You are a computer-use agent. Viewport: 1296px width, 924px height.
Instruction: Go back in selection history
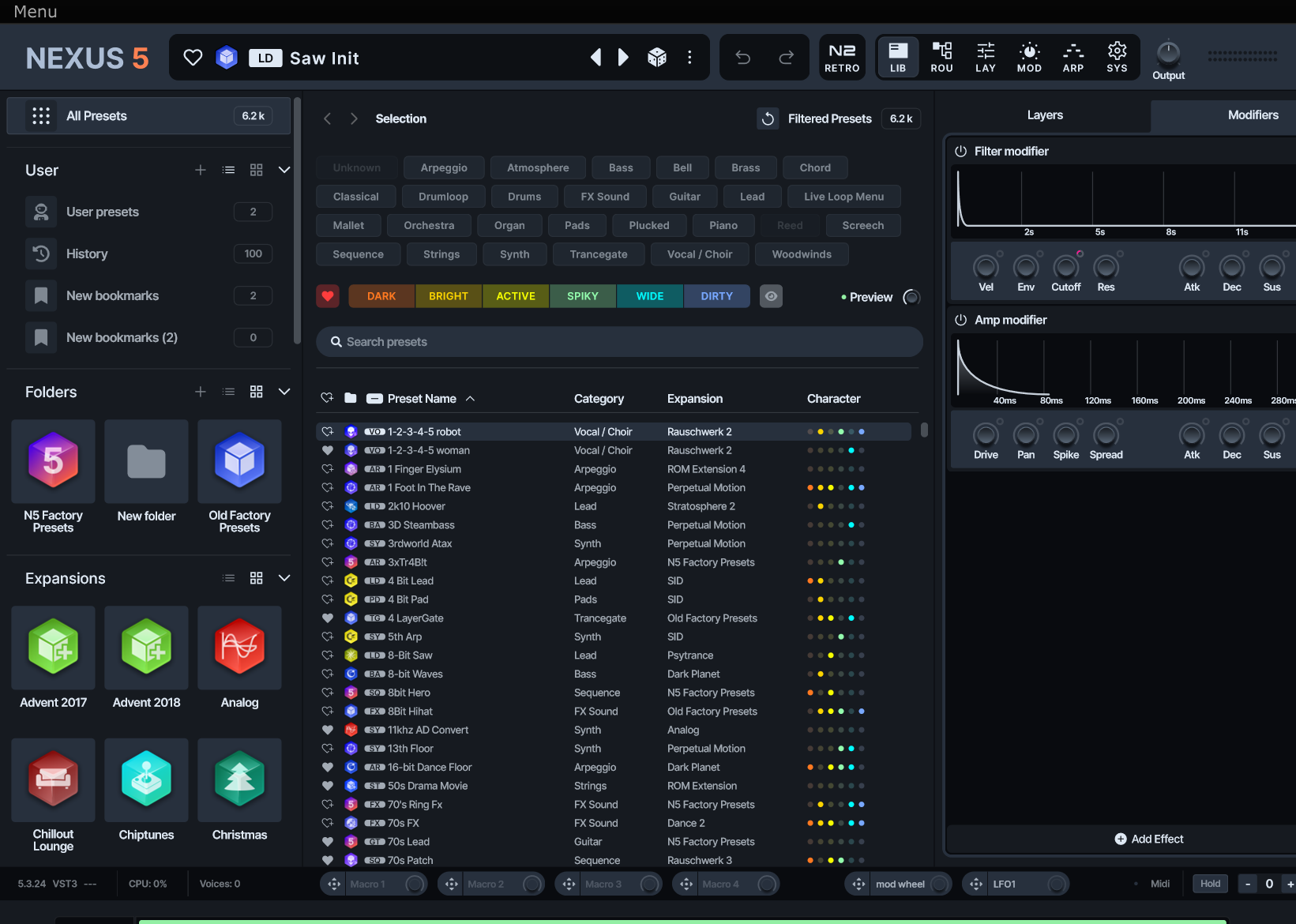point(327,118)
